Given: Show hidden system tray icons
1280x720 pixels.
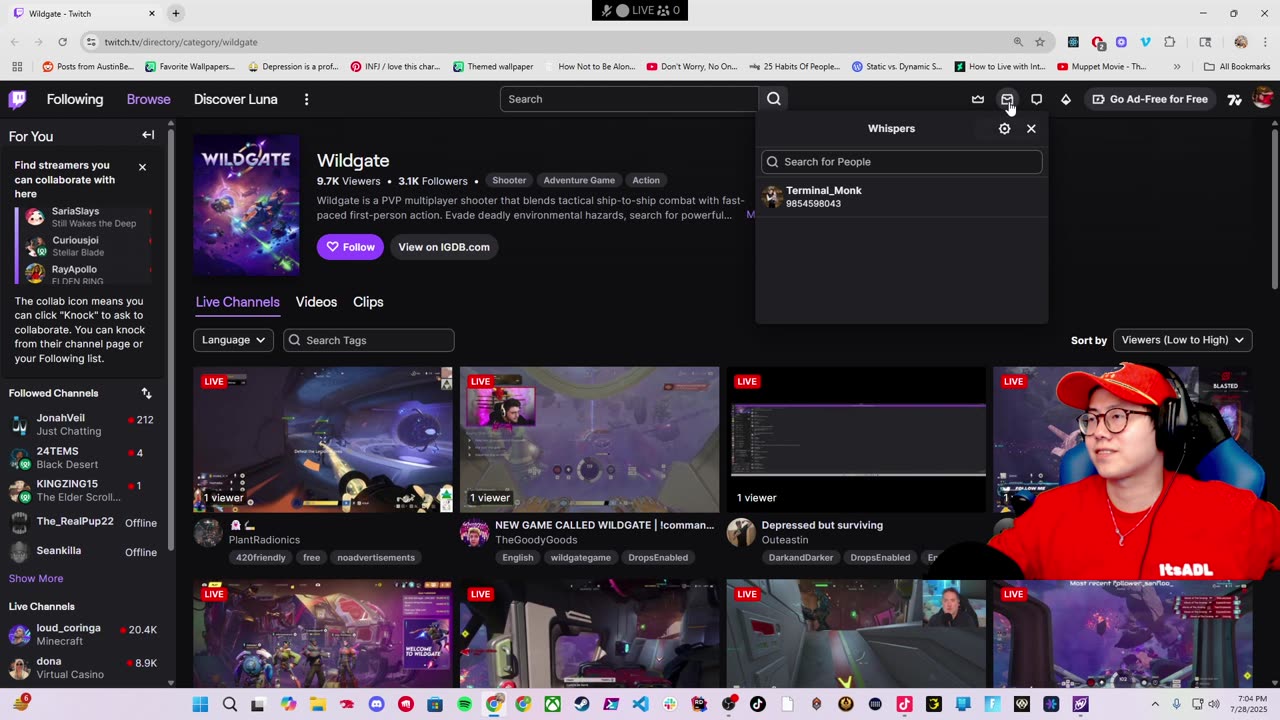Looking at the screenshot, I should point(1157,704).
